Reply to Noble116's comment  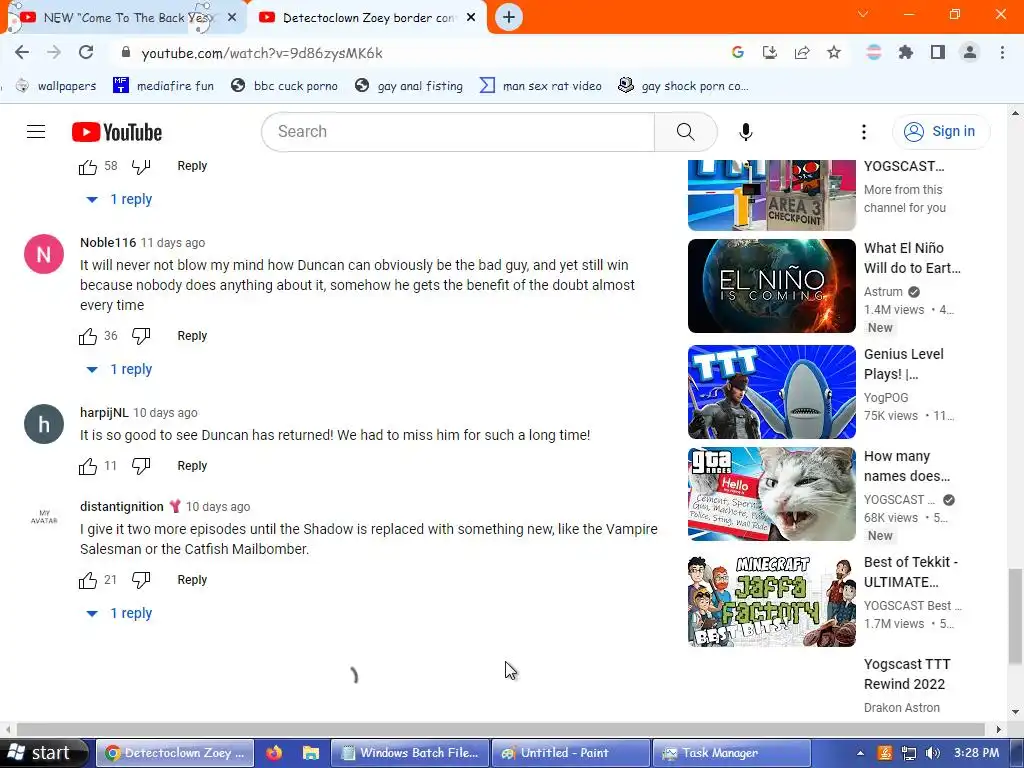(x=192, y=336)
